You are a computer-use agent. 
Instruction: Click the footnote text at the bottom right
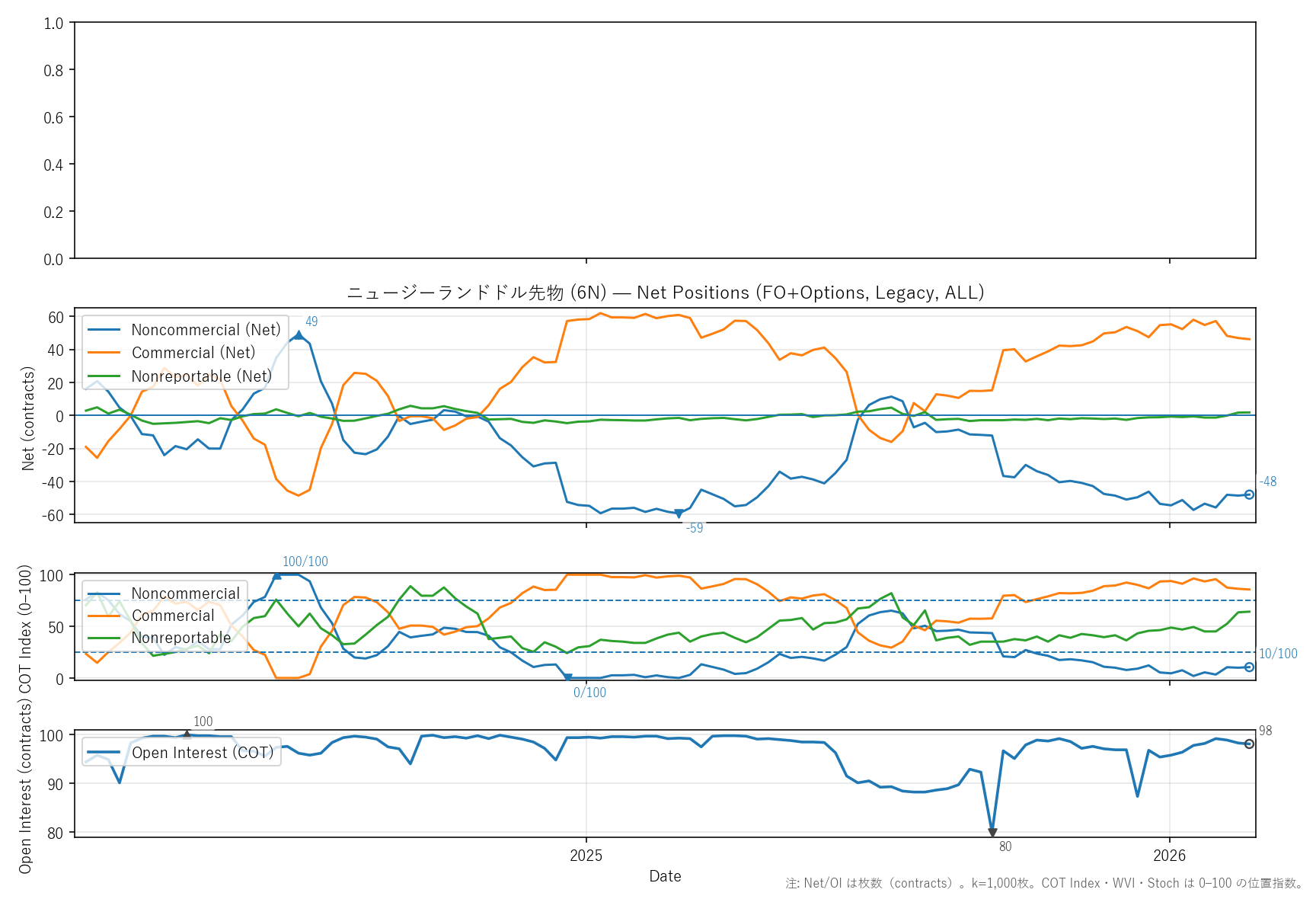[x=1045, y=884]
